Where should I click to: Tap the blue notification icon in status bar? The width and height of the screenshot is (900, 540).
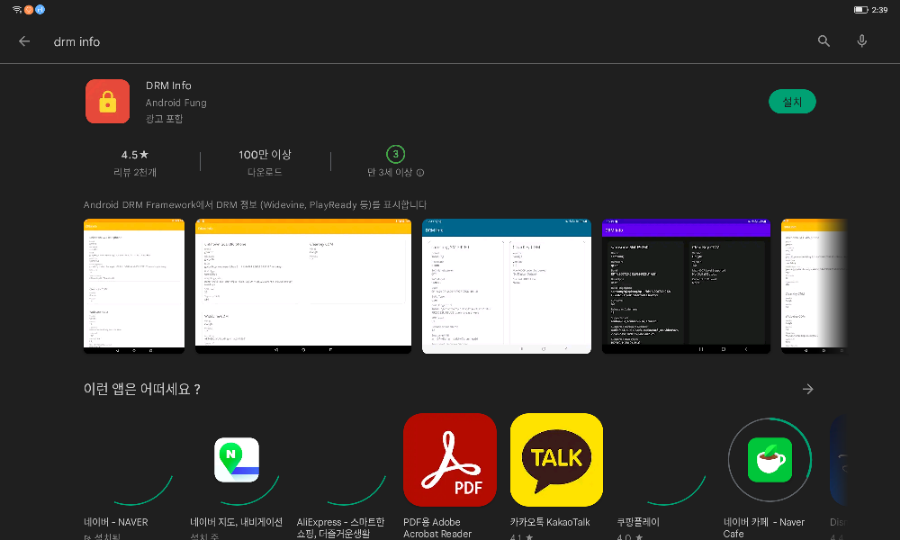(x=40, y=9)
